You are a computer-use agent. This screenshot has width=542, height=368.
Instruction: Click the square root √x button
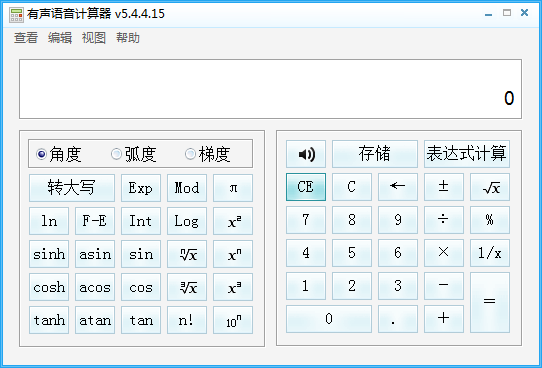[489, 187]
